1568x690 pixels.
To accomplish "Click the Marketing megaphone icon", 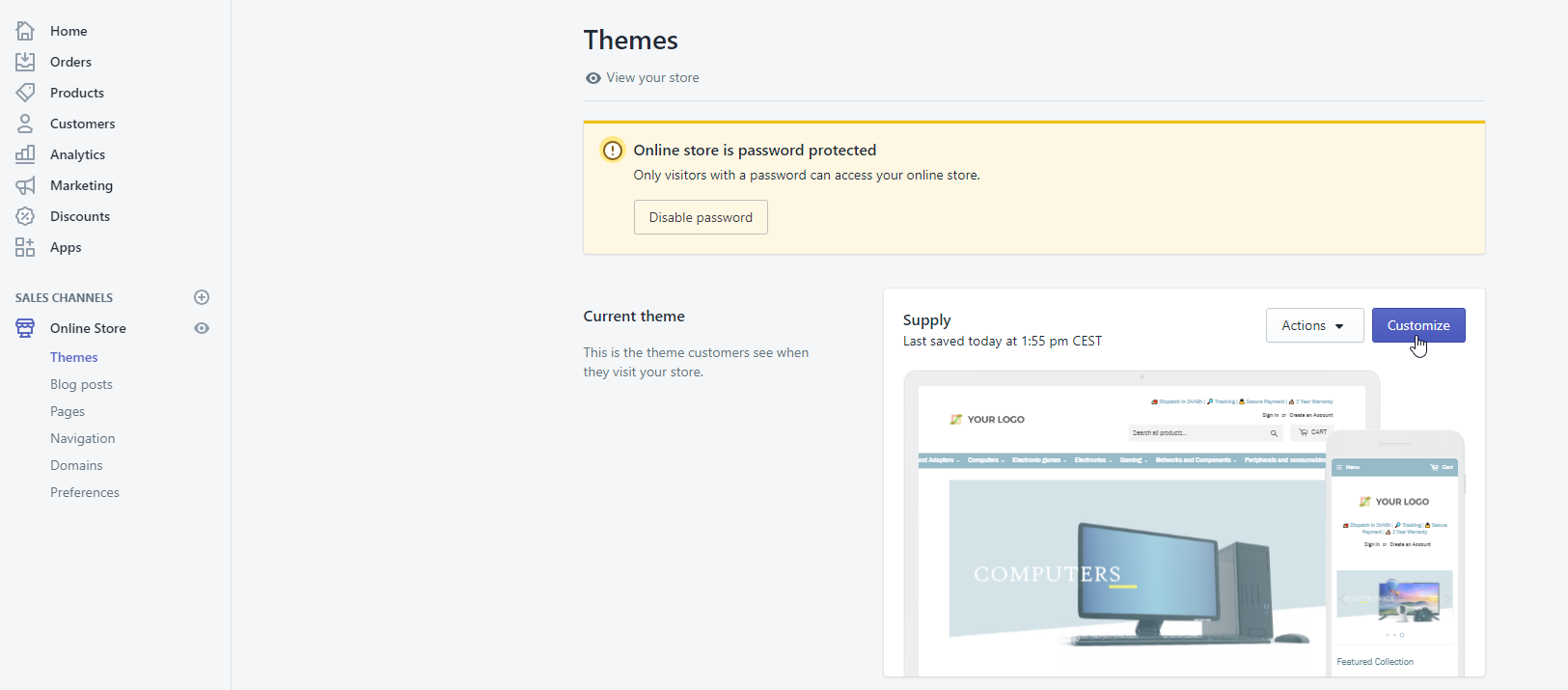I will point(25,185).
